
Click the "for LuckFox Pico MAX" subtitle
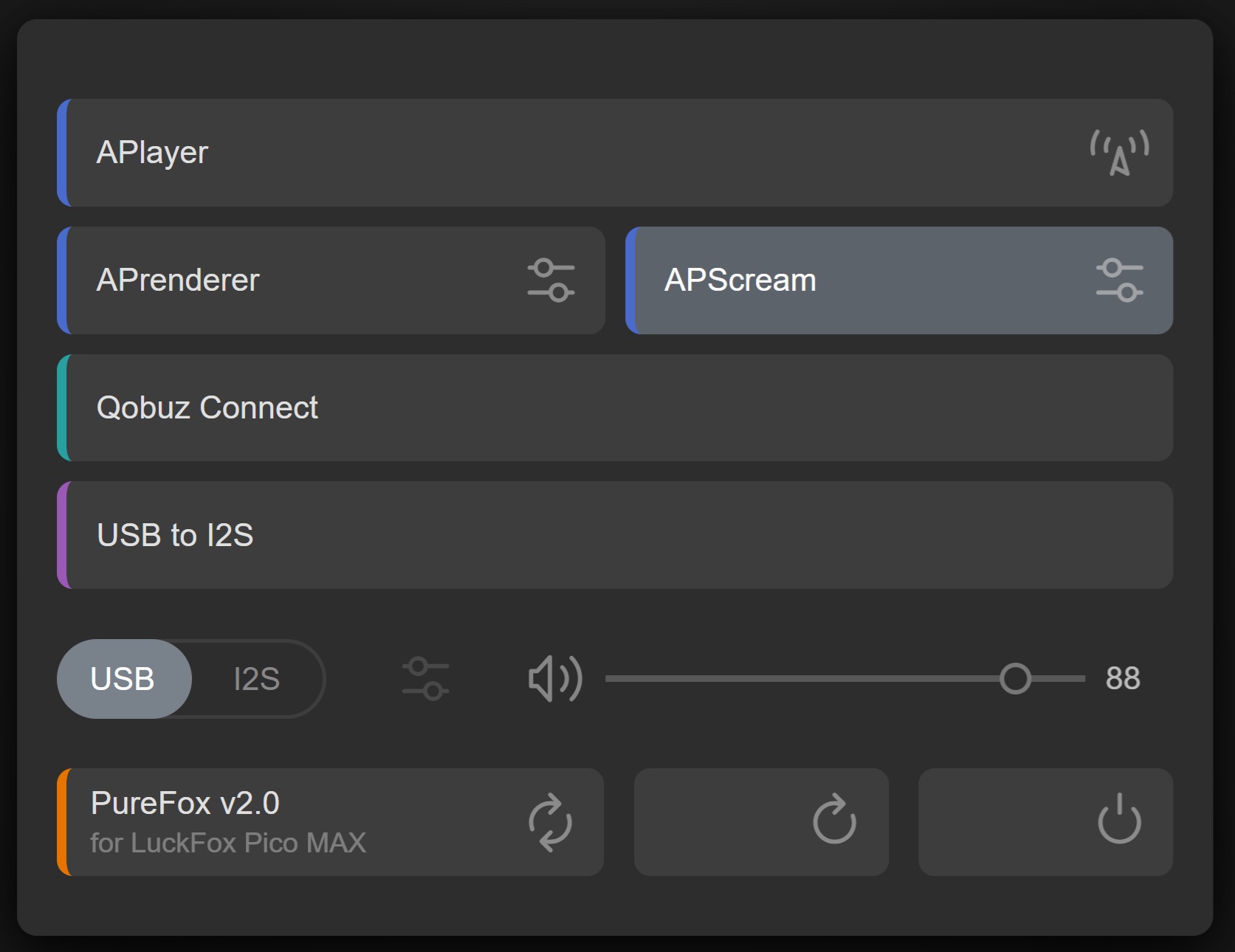click(x=228, y=843)
